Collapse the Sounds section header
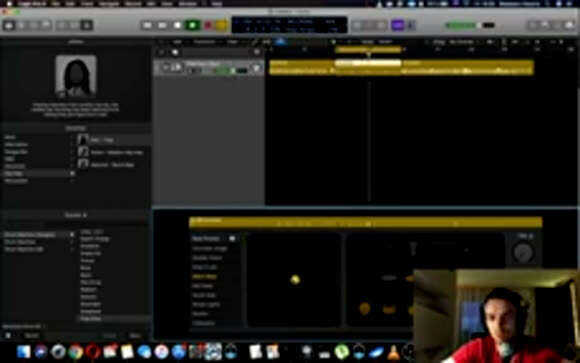 coord(76,215)
